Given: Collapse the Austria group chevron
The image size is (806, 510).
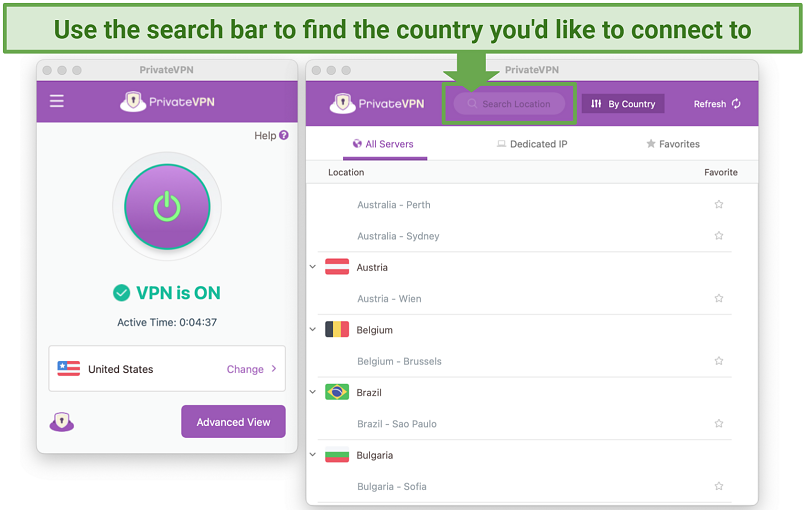Looking at the screenshot, I should 313,267.
